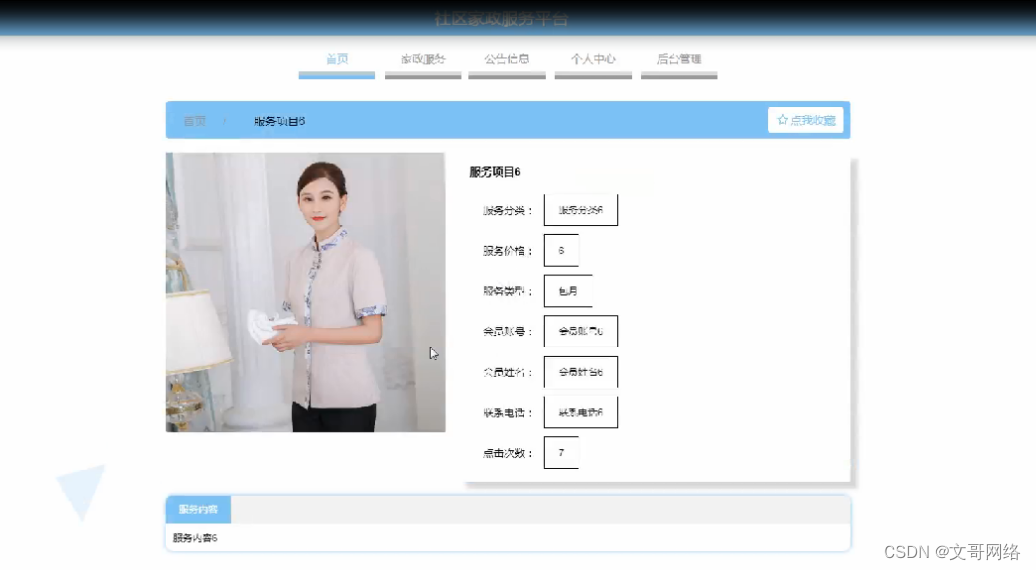
Task: Click the 服务项目6 breadcrumb text
Action: [279, 121]
